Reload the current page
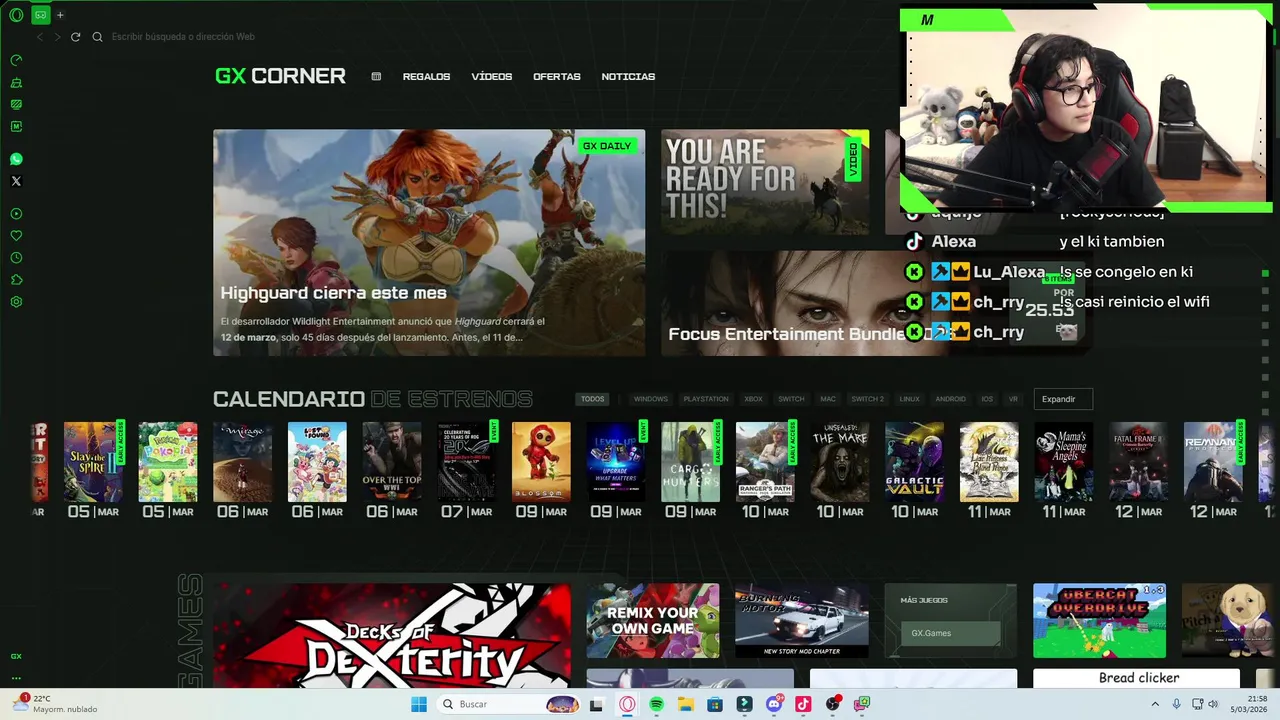Image resolution: width=1280 pixels, height=720 pixels. [x=75, y=37]
